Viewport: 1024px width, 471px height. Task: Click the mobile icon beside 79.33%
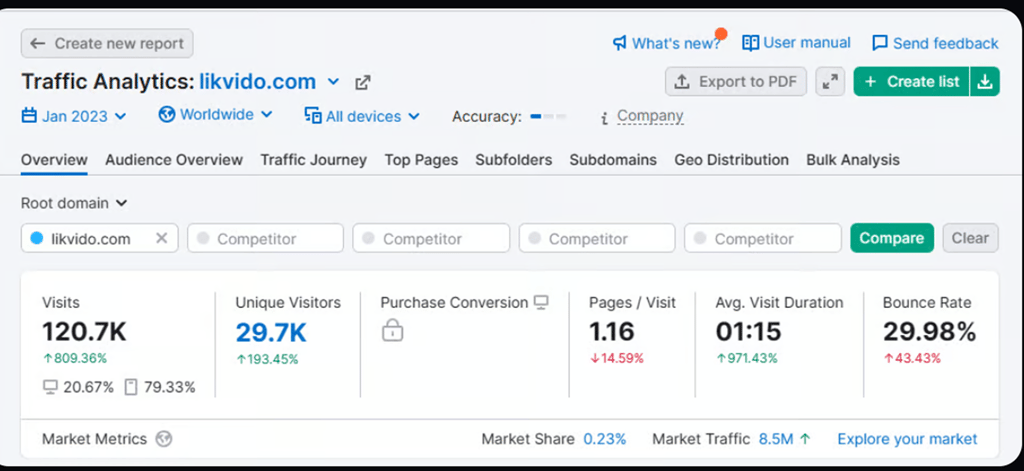tap(131, 387)
